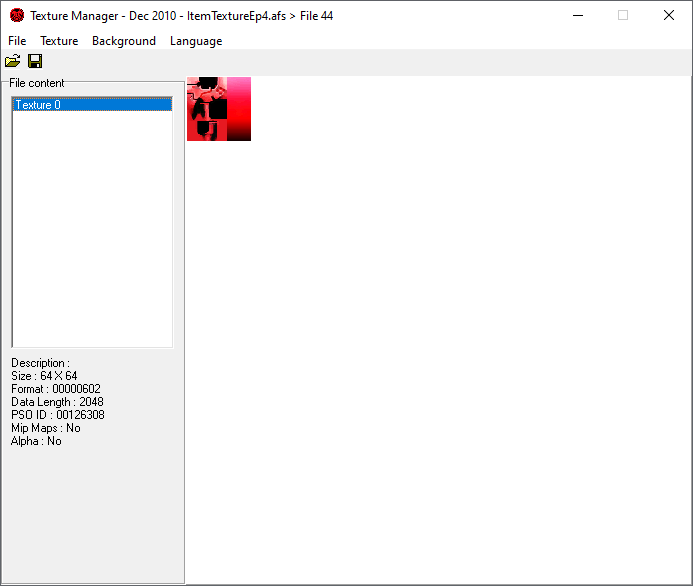Click the Format : 00000602 text
This screenshot has width=693, height=586.
point(56,389)
